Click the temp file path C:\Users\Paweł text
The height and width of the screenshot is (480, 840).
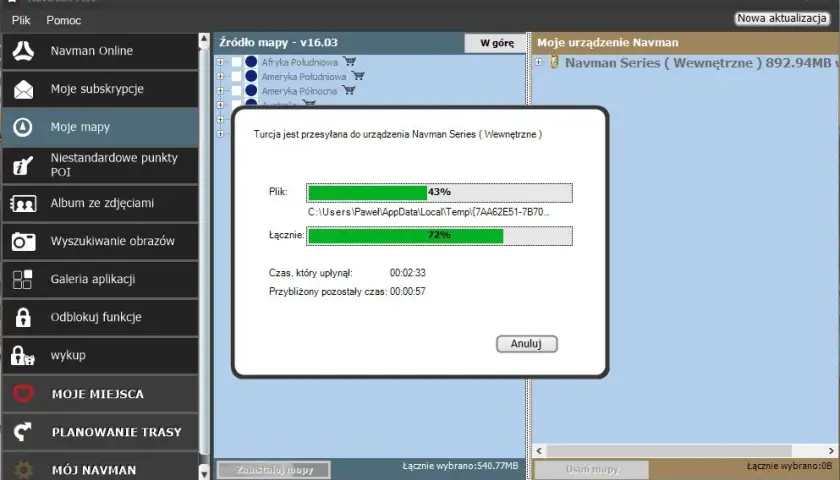coord(429,212)
